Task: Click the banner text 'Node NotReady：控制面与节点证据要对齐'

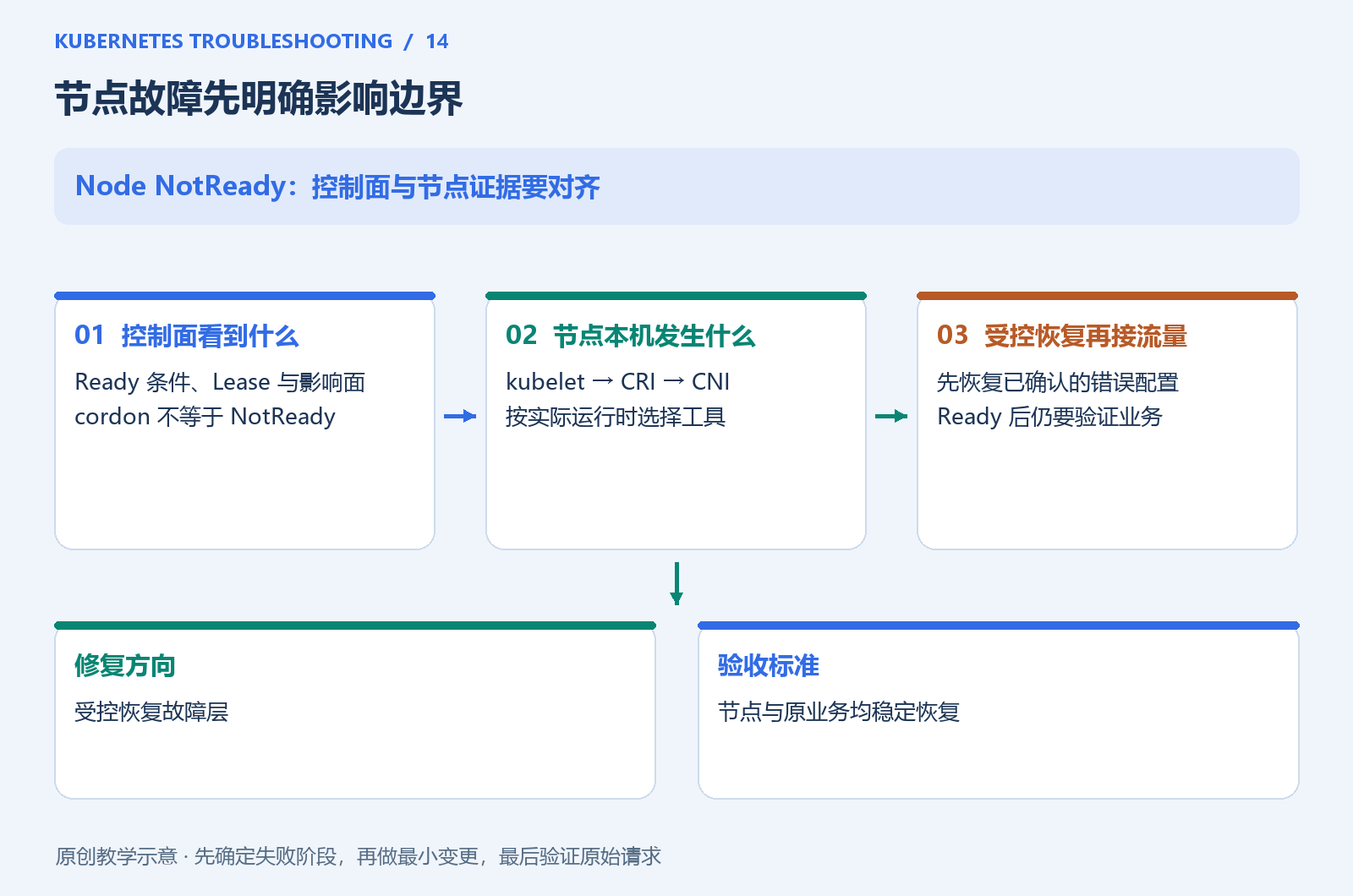Action: (337, 187)
